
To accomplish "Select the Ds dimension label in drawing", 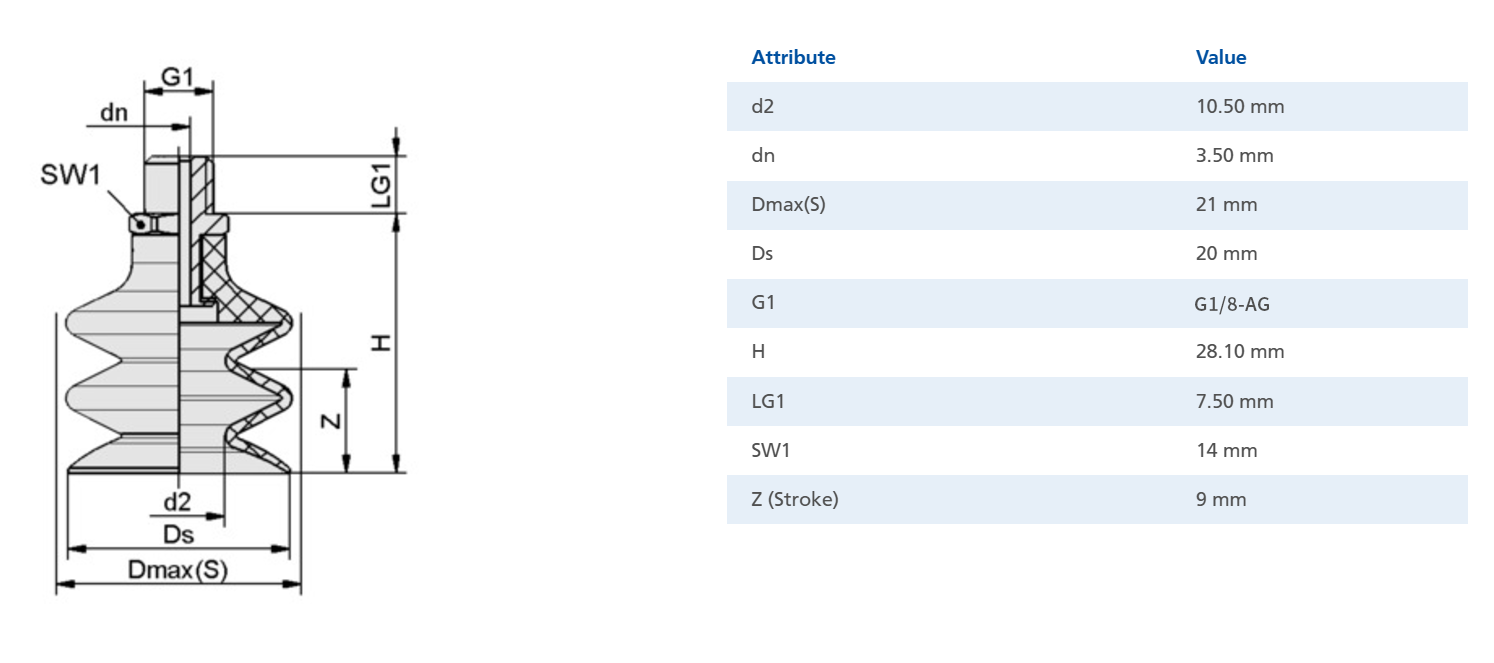I will tap(178, 535).
